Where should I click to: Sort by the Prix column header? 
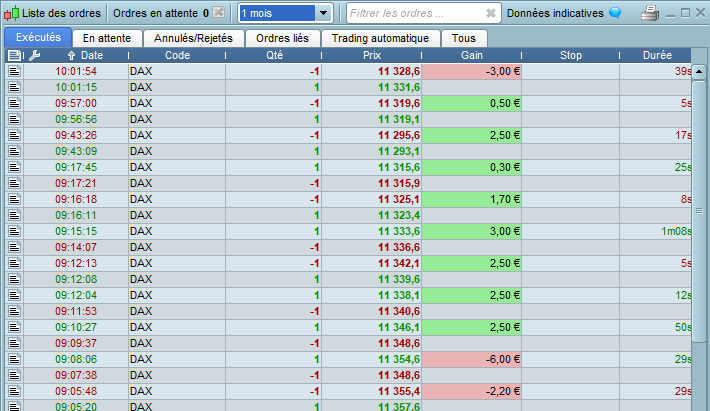(372, 55)
